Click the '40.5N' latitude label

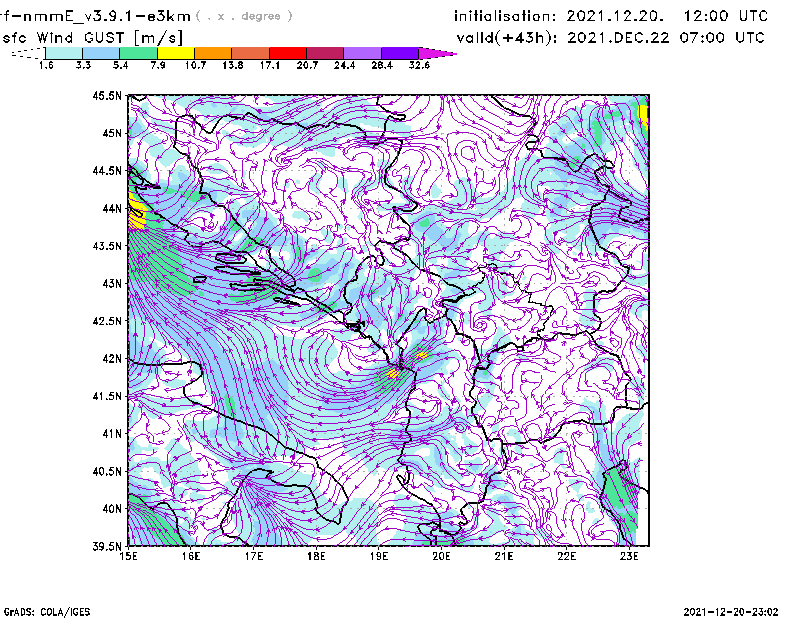pos(107,471)
